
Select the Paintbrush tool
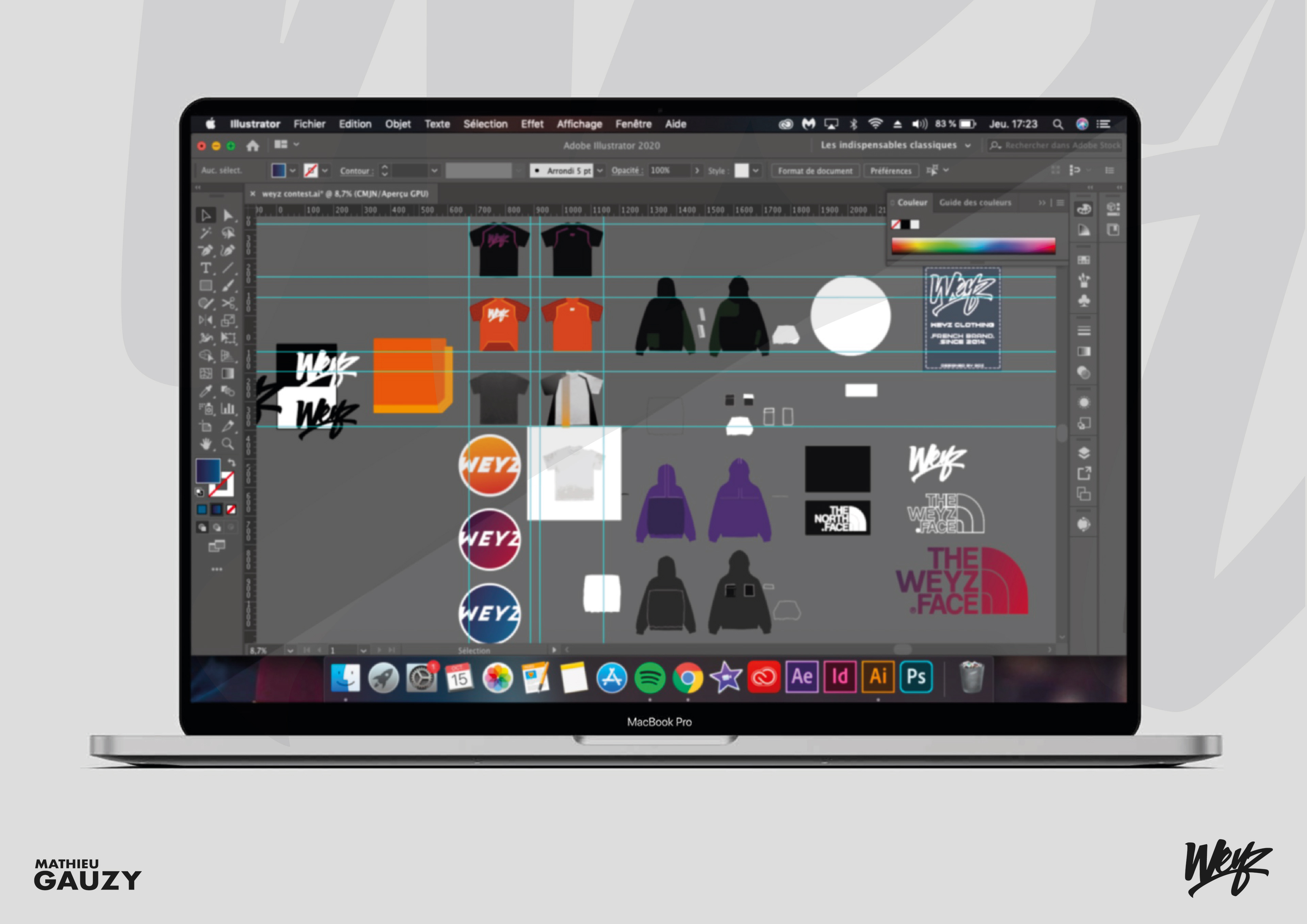(228, 286)
